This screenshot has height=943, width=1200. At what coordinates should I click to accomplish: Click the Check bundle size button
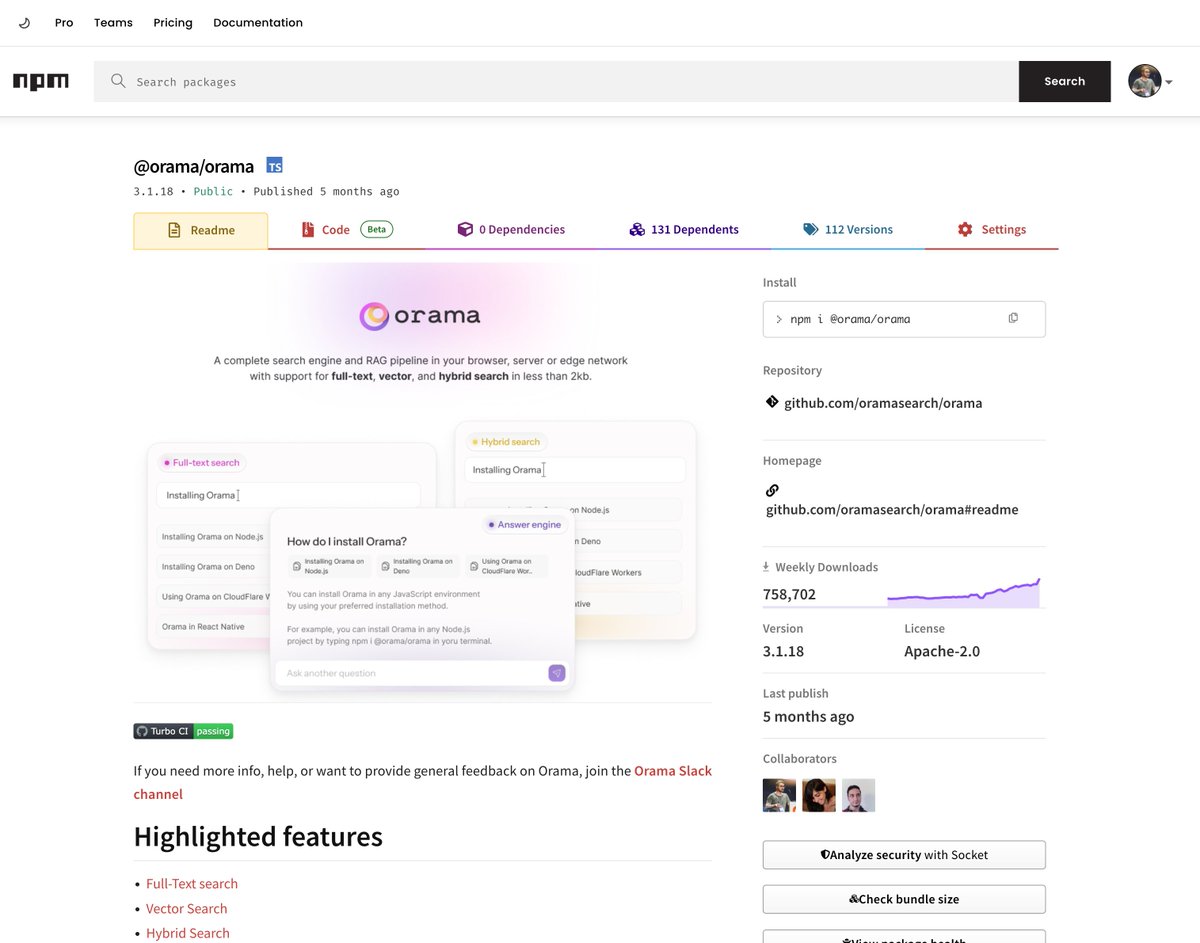click(904, 899)
